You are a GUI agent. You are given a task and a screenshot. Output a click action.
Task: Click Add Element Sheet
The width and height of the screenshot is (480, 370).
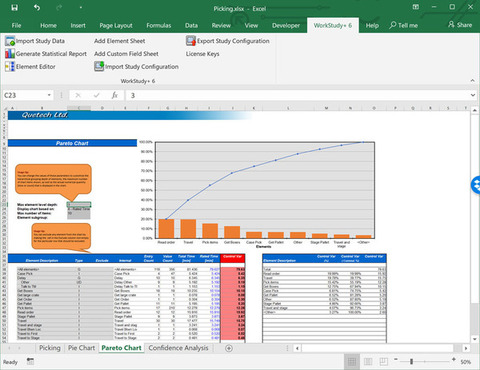click(120, 41)
